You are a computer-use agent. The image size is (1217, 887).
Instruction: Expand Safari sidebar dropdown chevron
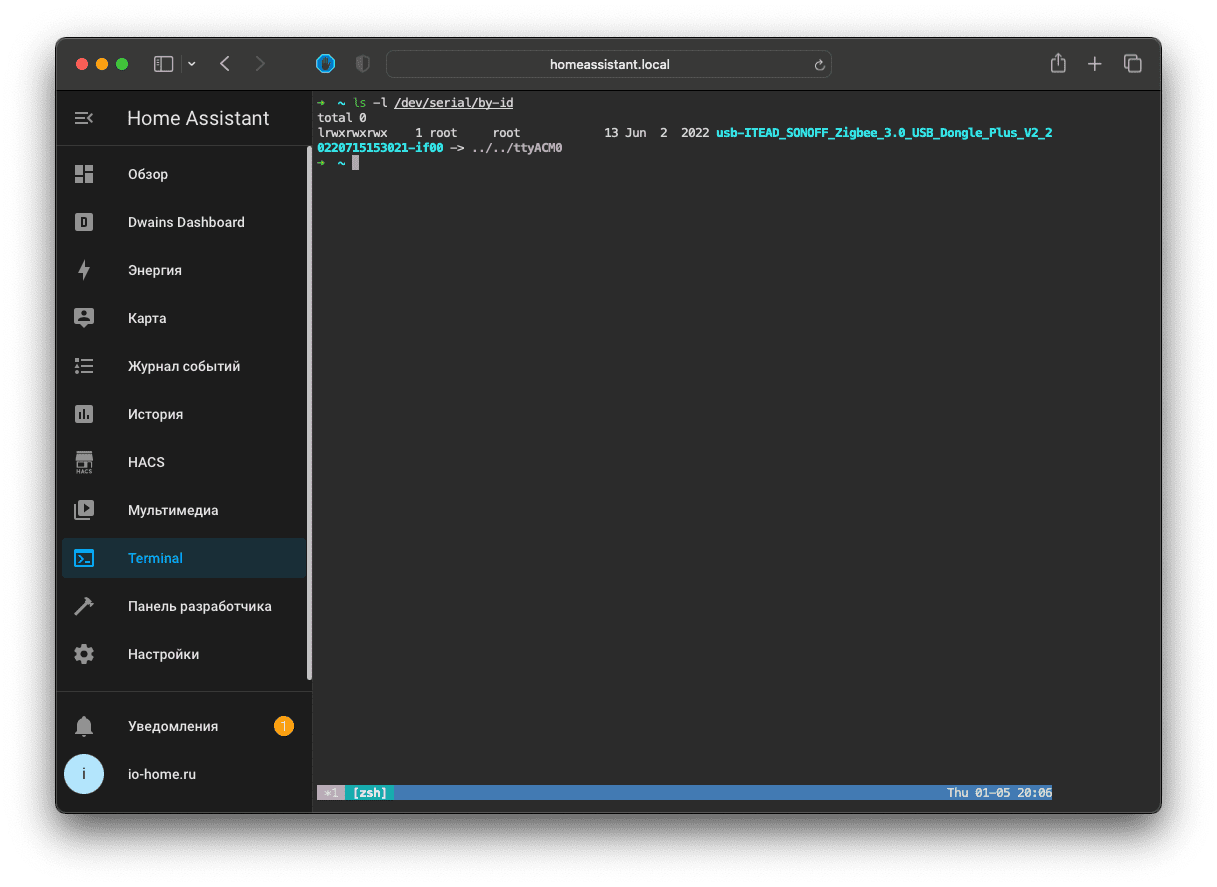tap(192, 64)
